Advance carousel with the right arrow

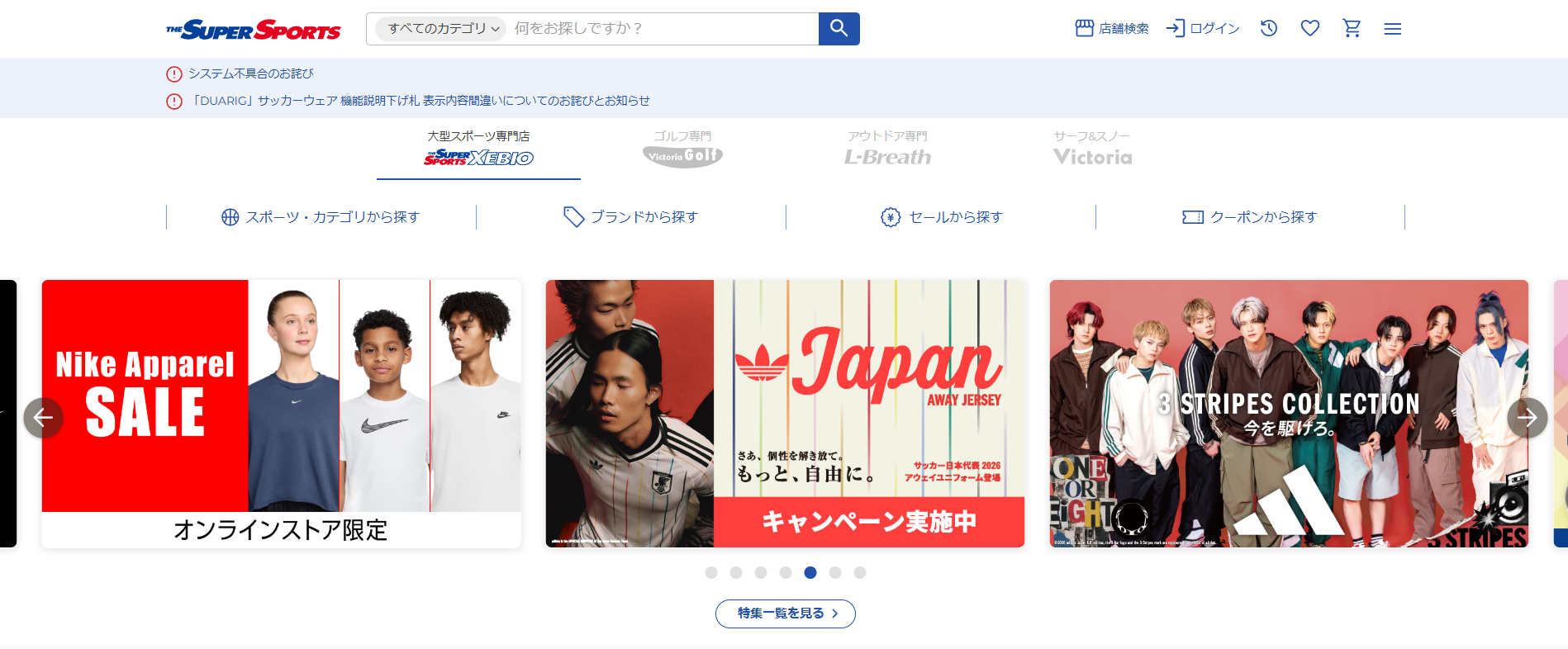[1527, 418]
